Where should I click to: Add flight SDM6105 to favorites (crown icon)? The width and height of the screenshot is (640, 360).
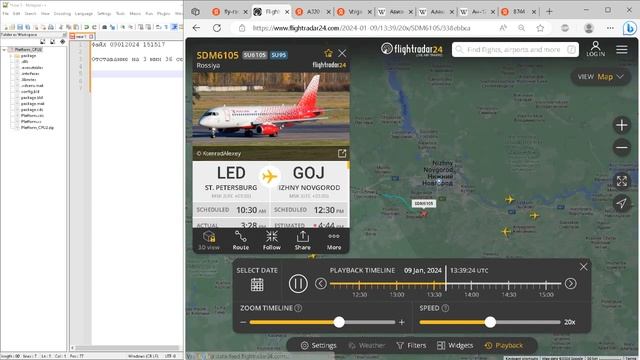[x=328, y=53]
